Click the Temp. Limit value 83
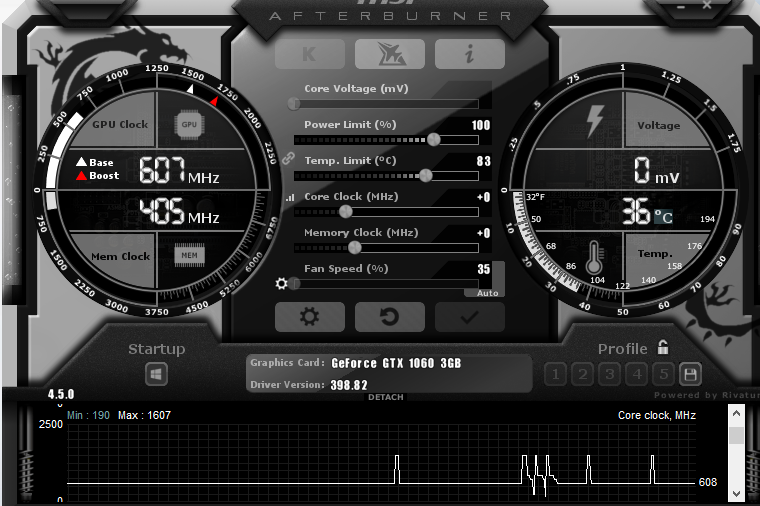The image size is (760, 506). click(483, 161)
